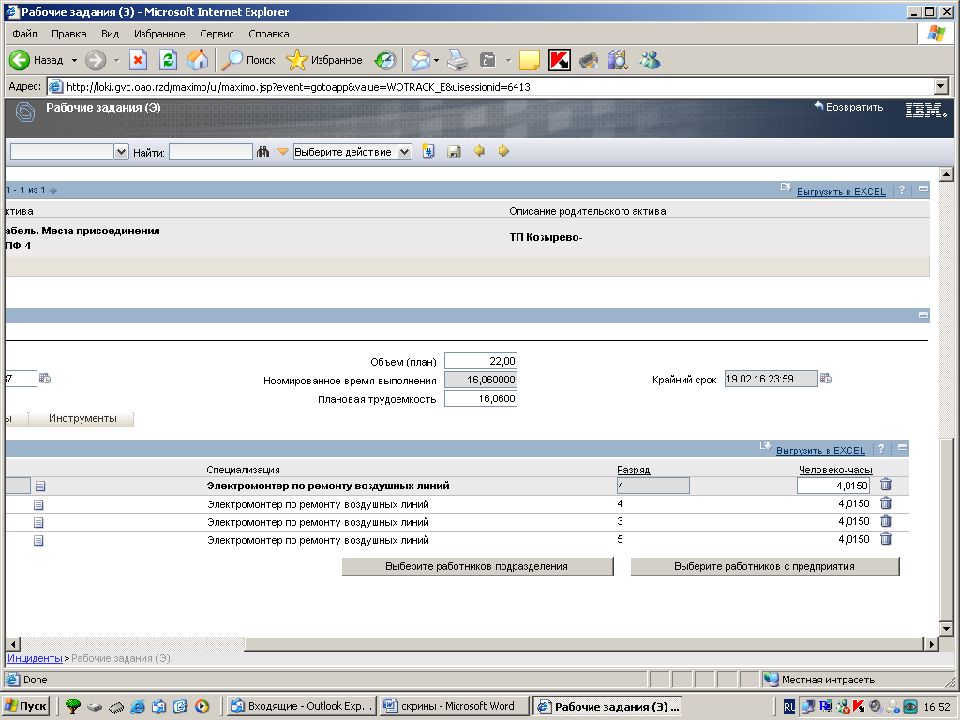The height and width of the screenshot is (720, 960).
Task: Click the Возвратить link in header
Action: point(849,107)
